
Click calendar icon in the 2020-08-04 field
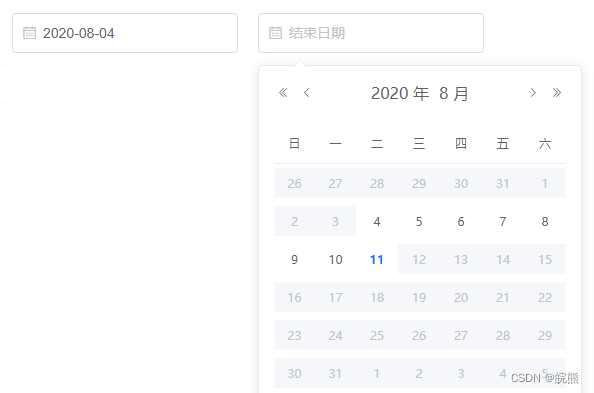click(x=30, y=33)
